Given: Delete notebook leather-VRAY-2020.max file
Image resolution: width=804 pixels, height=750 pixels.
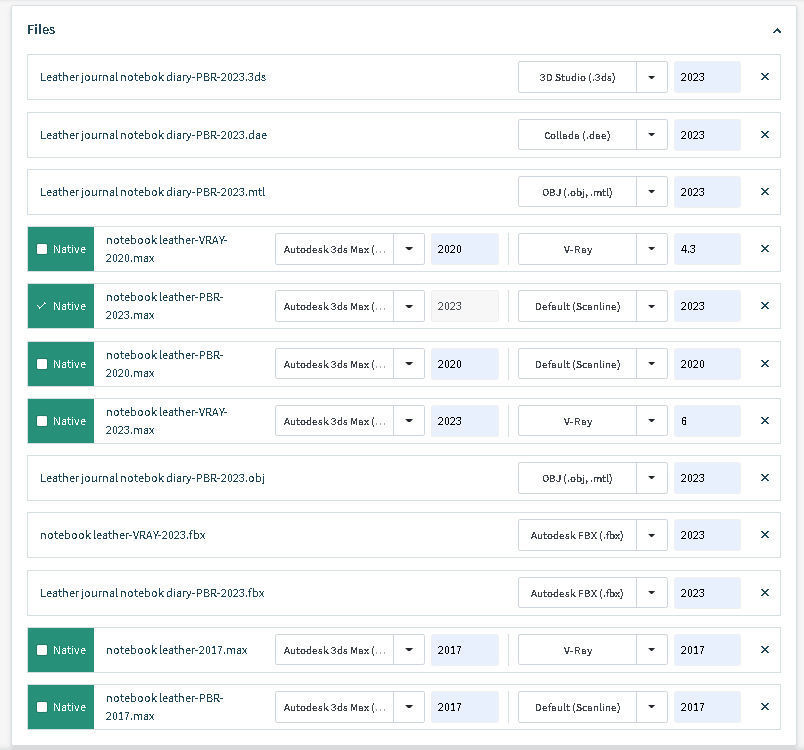Looking at the screenshot, I should coord(765,249).
